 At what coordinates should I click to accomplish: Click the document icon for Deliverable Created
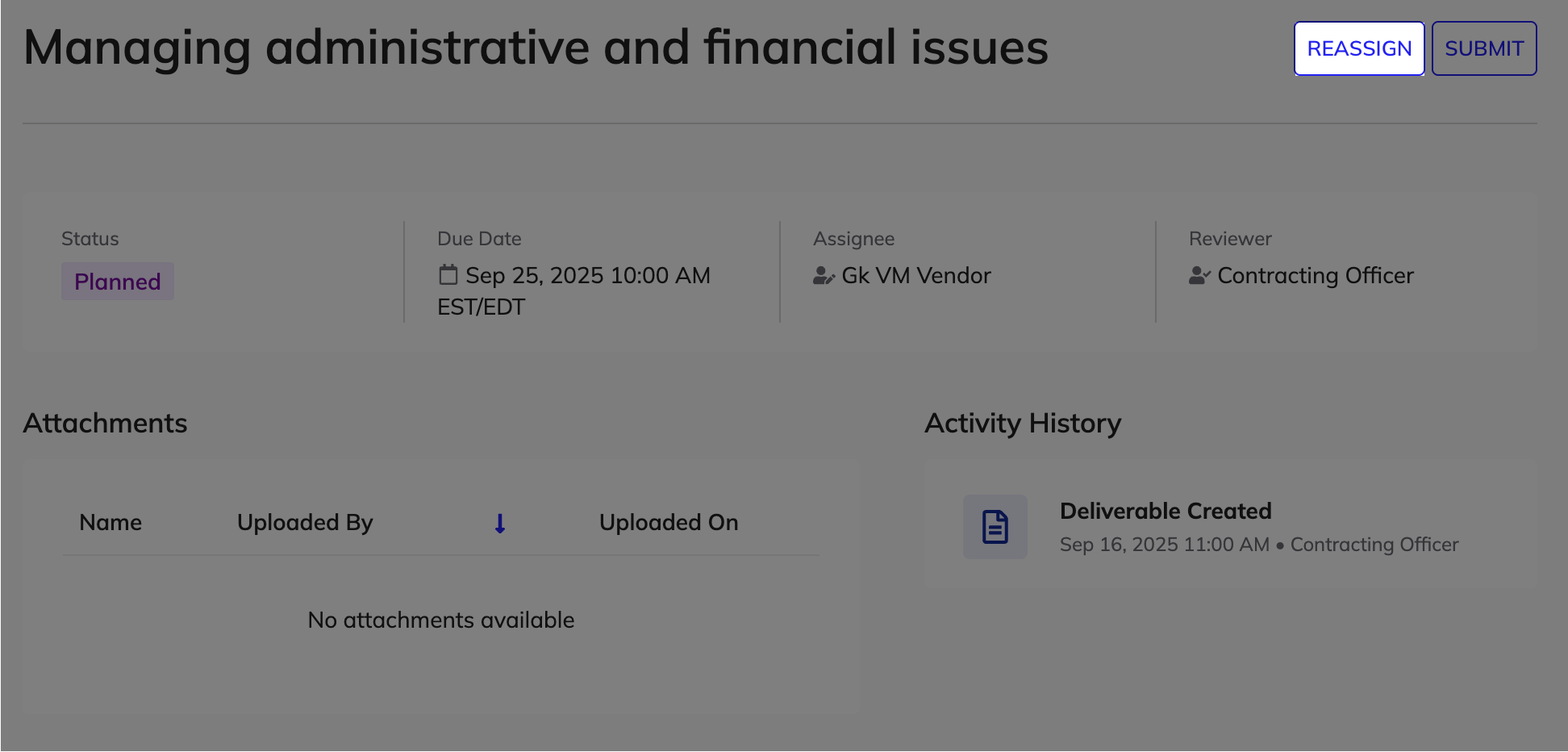coord(995,526)
